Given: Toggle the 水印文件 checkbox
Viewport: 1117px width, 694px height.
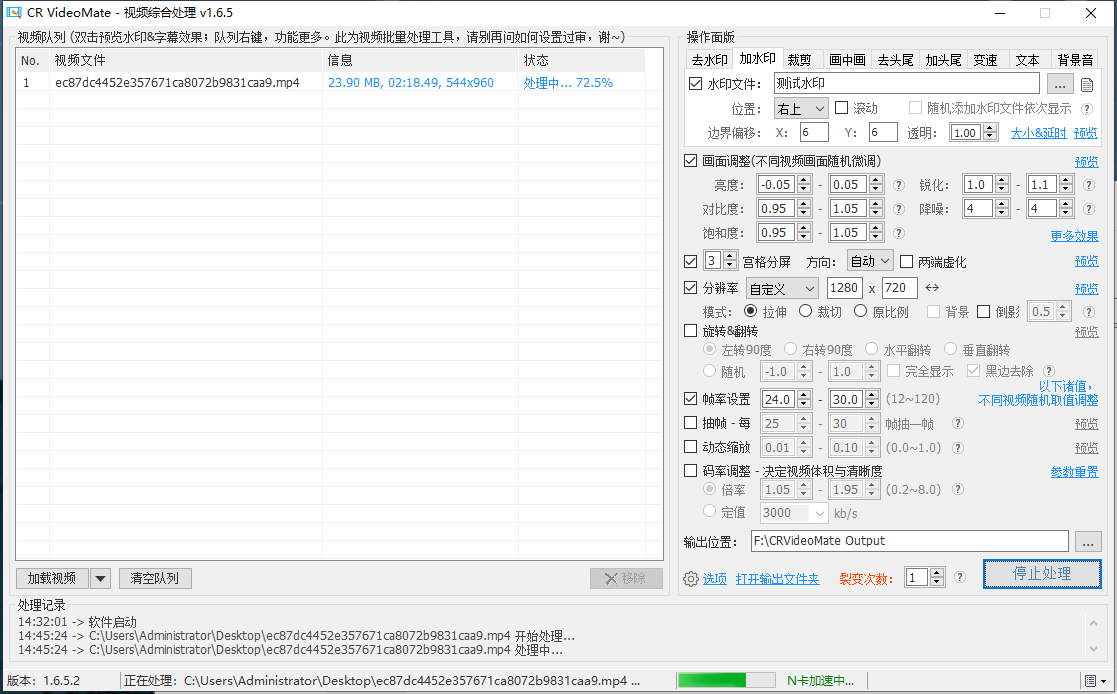Looking at the screenshot, I should (x=695, y=84).
